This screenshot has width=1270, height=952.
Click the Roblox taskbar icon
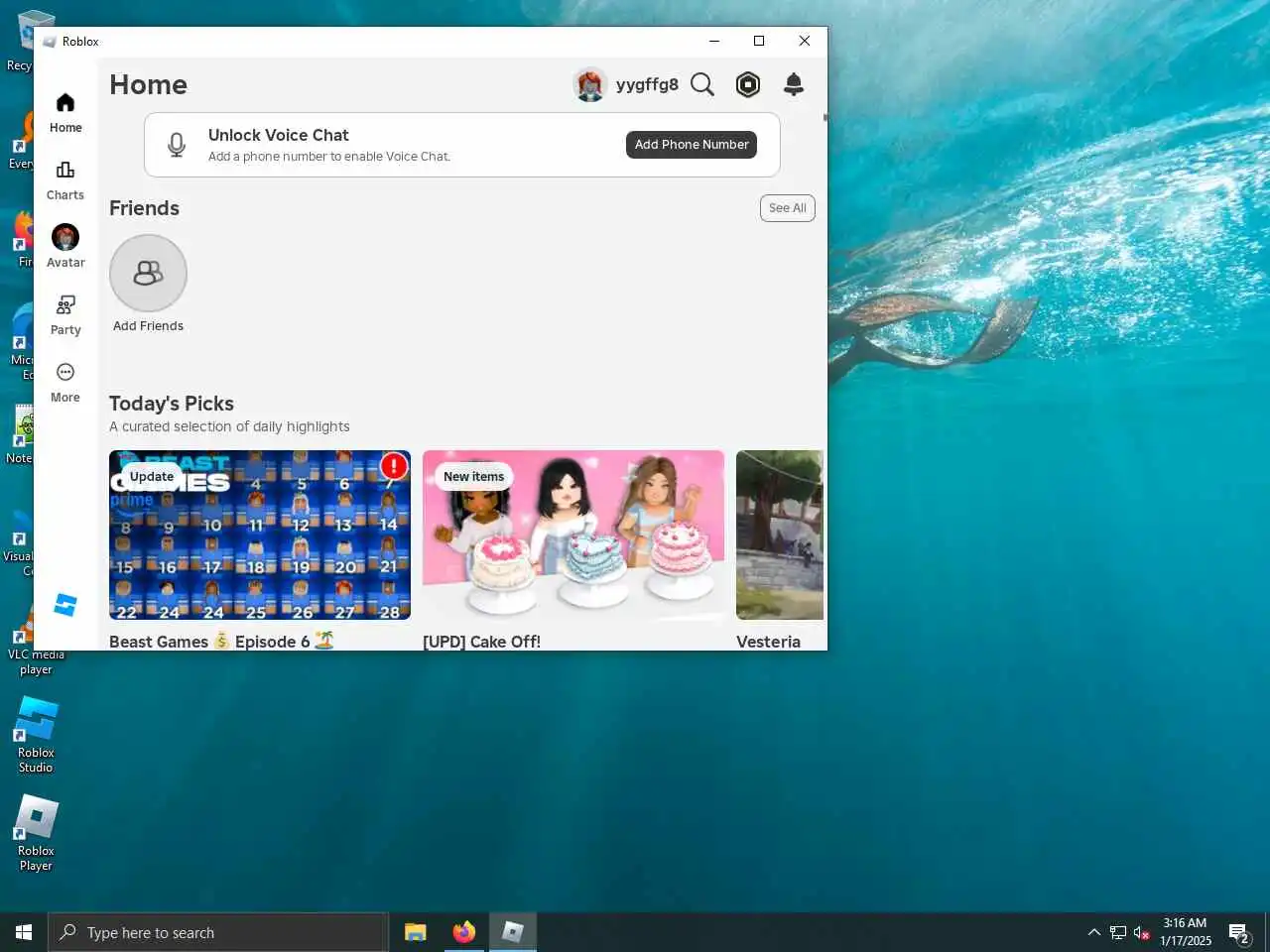[513, 932]
